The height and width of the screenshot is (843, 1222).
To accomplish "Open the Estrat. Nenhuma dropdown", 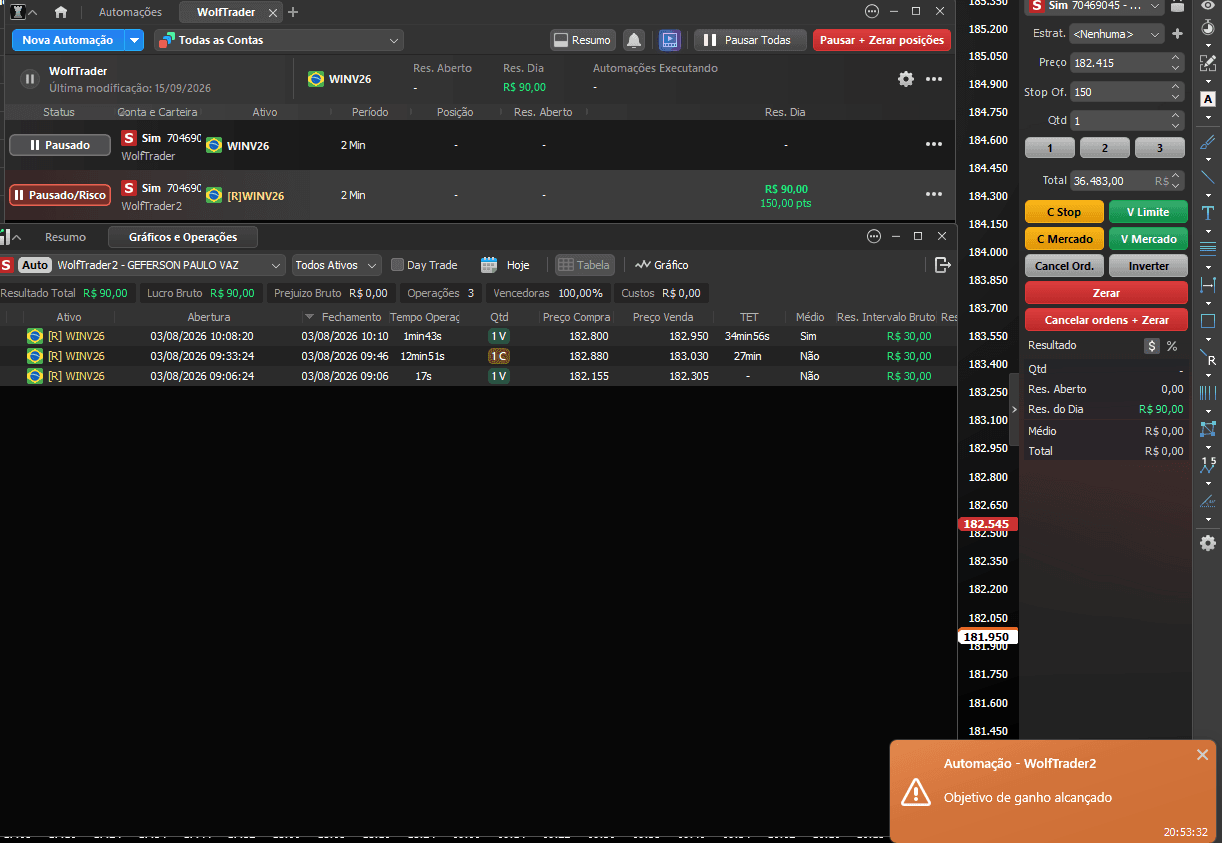I will tap(1117, 34).
